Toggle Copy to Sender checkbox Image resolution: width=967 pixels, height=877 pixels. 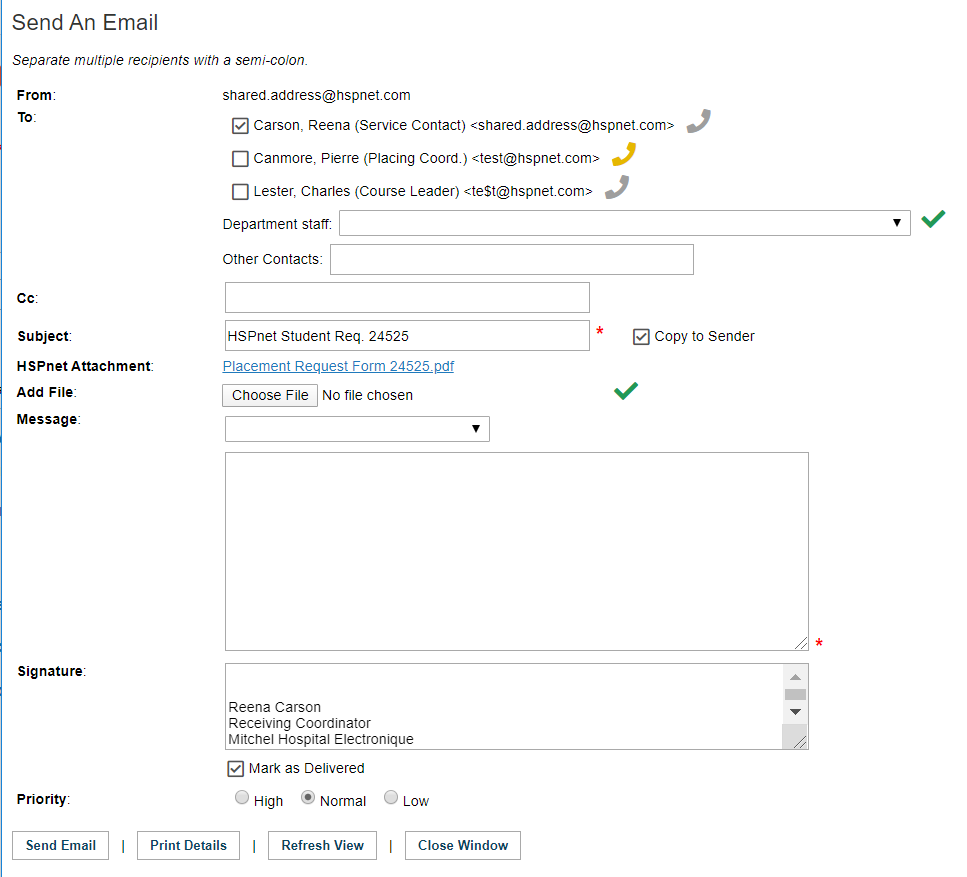(641, 337)
